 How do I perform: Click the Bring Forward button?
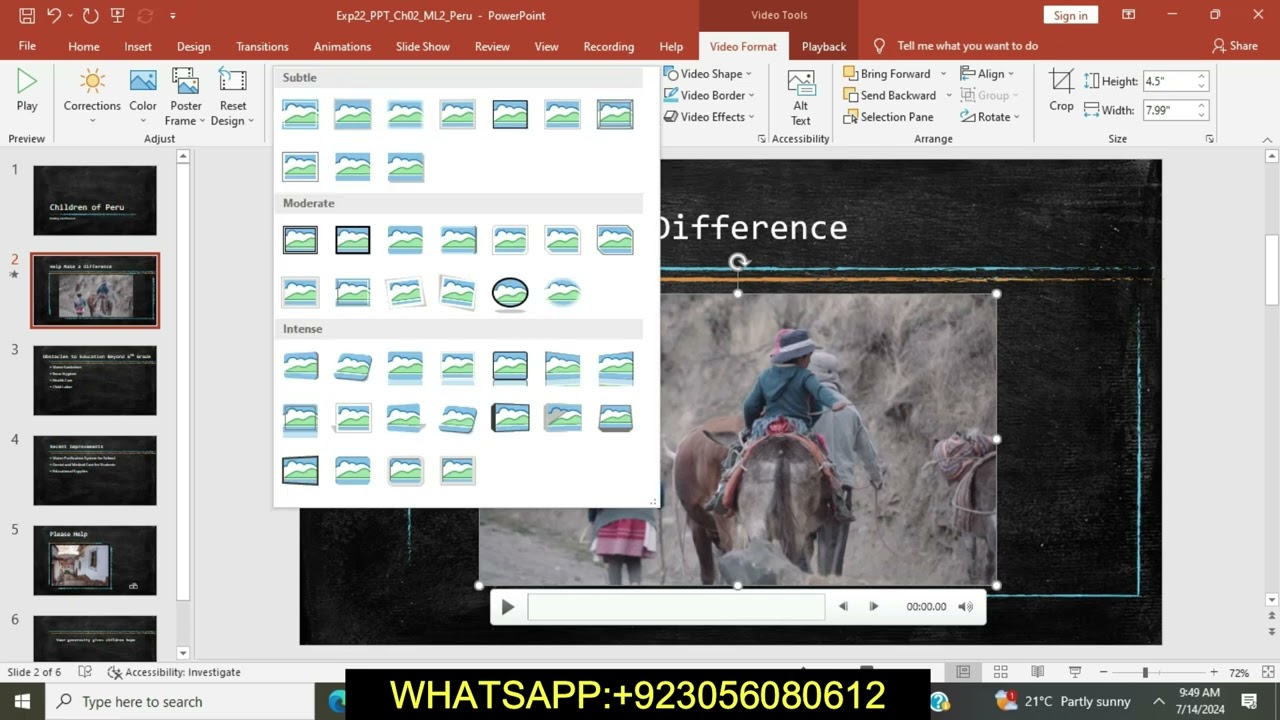tap(887, 74)
